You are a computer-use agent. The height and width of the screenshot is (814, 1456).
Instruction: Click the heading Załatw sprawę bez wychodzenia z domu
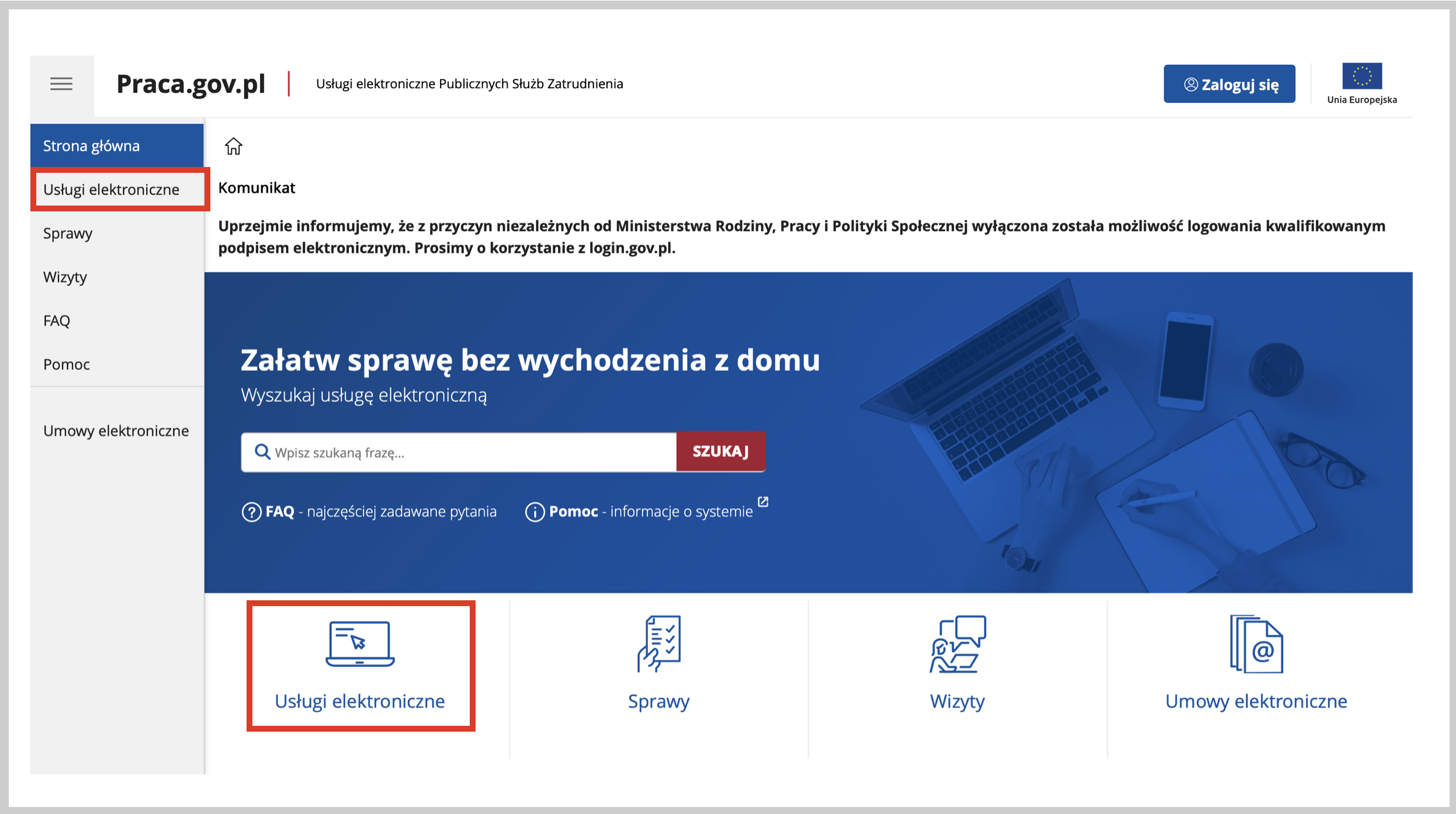click(x=530, y=360)
